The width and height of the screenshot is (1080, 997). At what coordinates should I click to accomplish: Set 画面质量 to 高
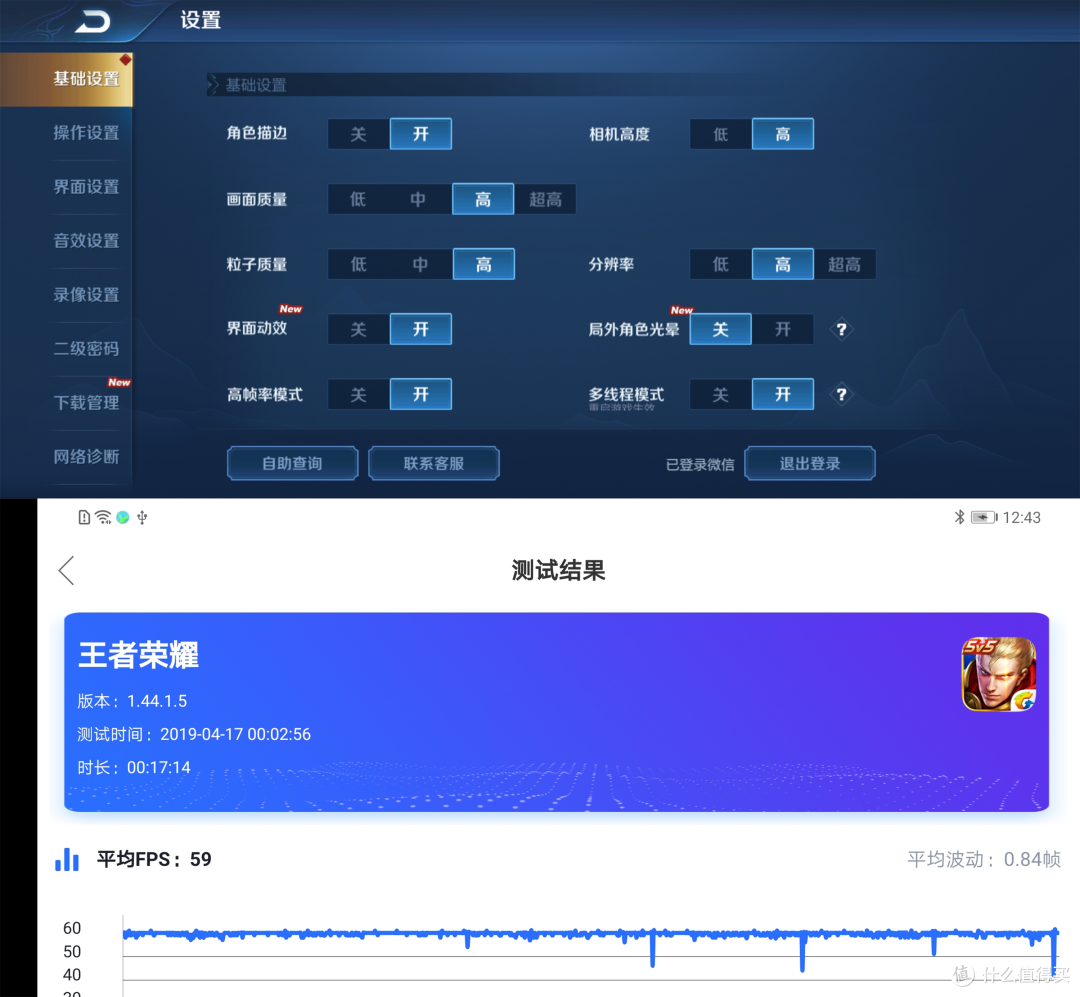tap(483, 199)
